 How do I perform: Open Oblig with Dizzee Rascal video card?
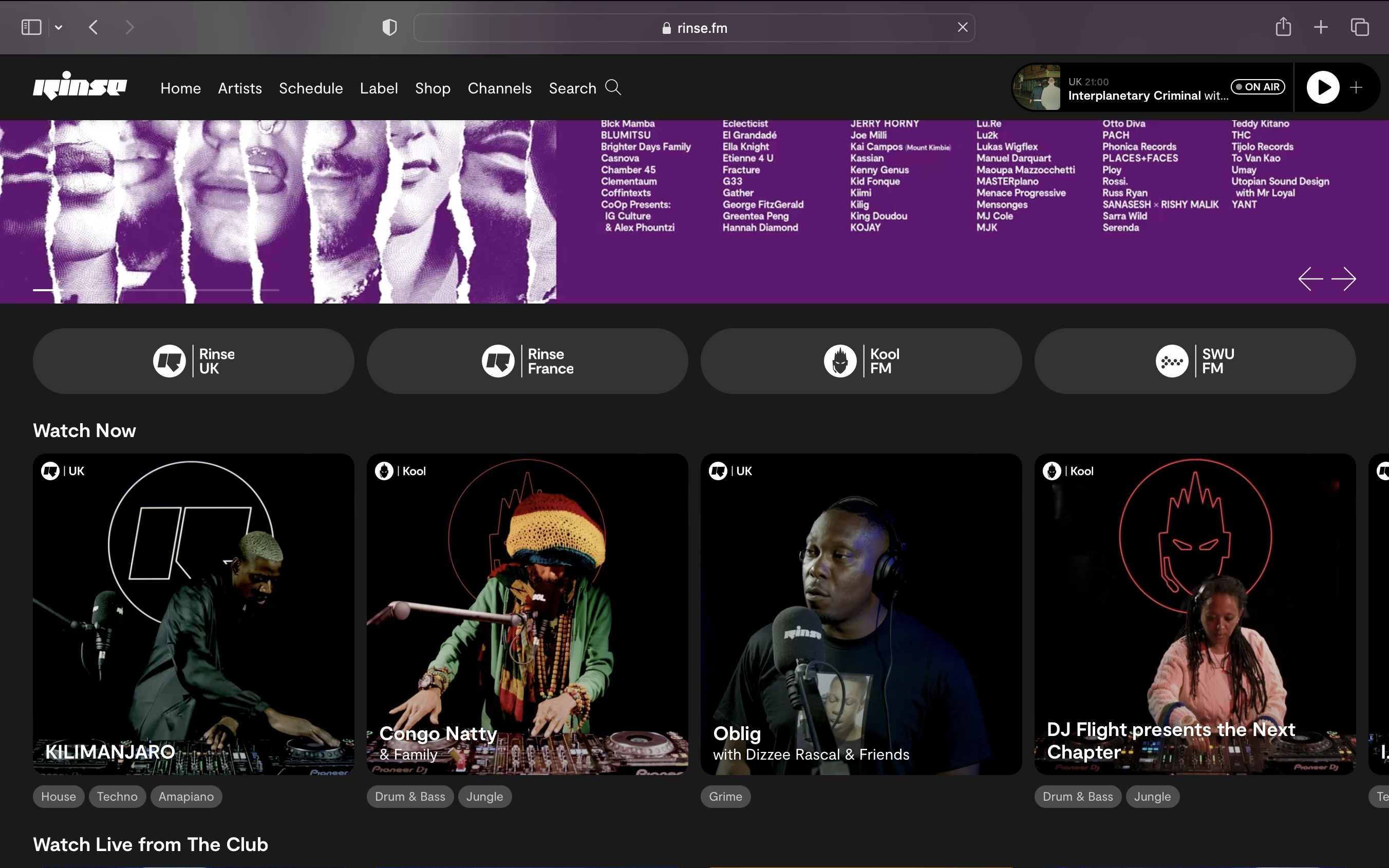[x=861, y=614]
